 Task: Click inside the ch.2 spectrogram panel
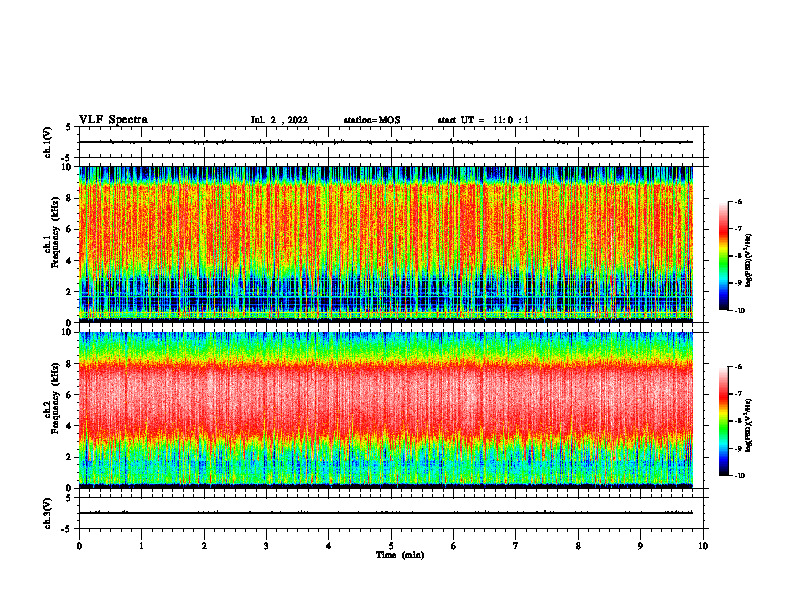pyautogui.click(x=386, y=410)
